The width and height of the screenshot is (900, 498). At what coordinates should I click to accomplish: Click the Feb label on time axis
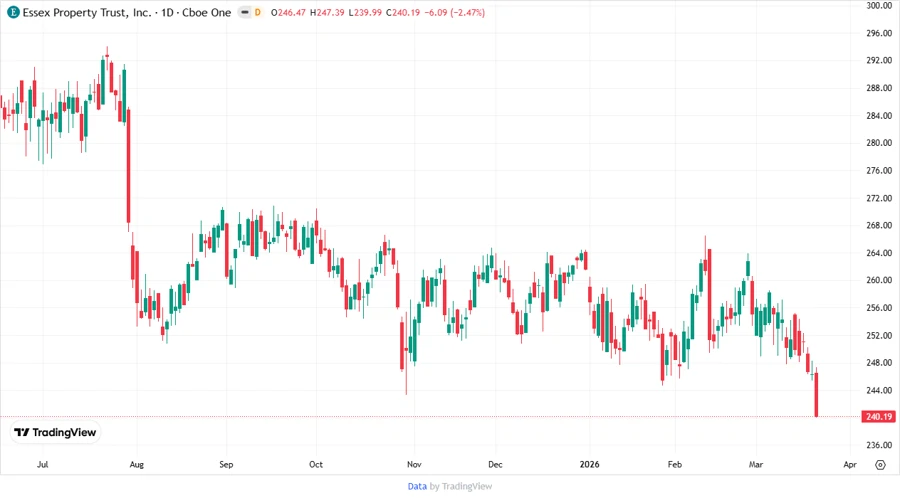tap(674, 464)
